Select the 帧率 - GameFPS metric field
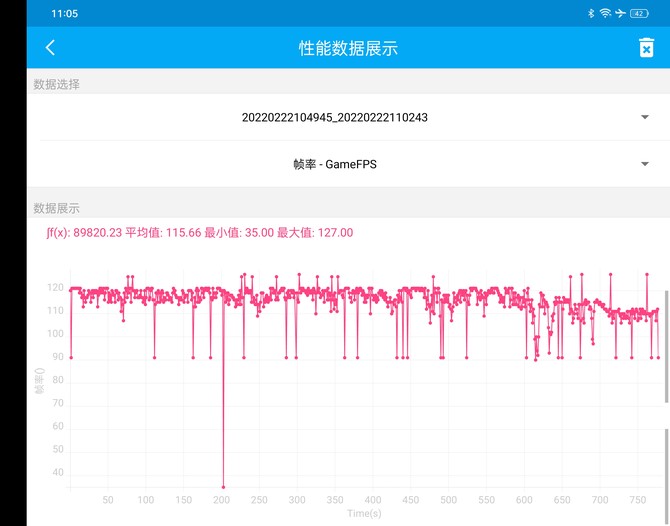The width and height of the screenshot is (670, 526). click(334, 164)
